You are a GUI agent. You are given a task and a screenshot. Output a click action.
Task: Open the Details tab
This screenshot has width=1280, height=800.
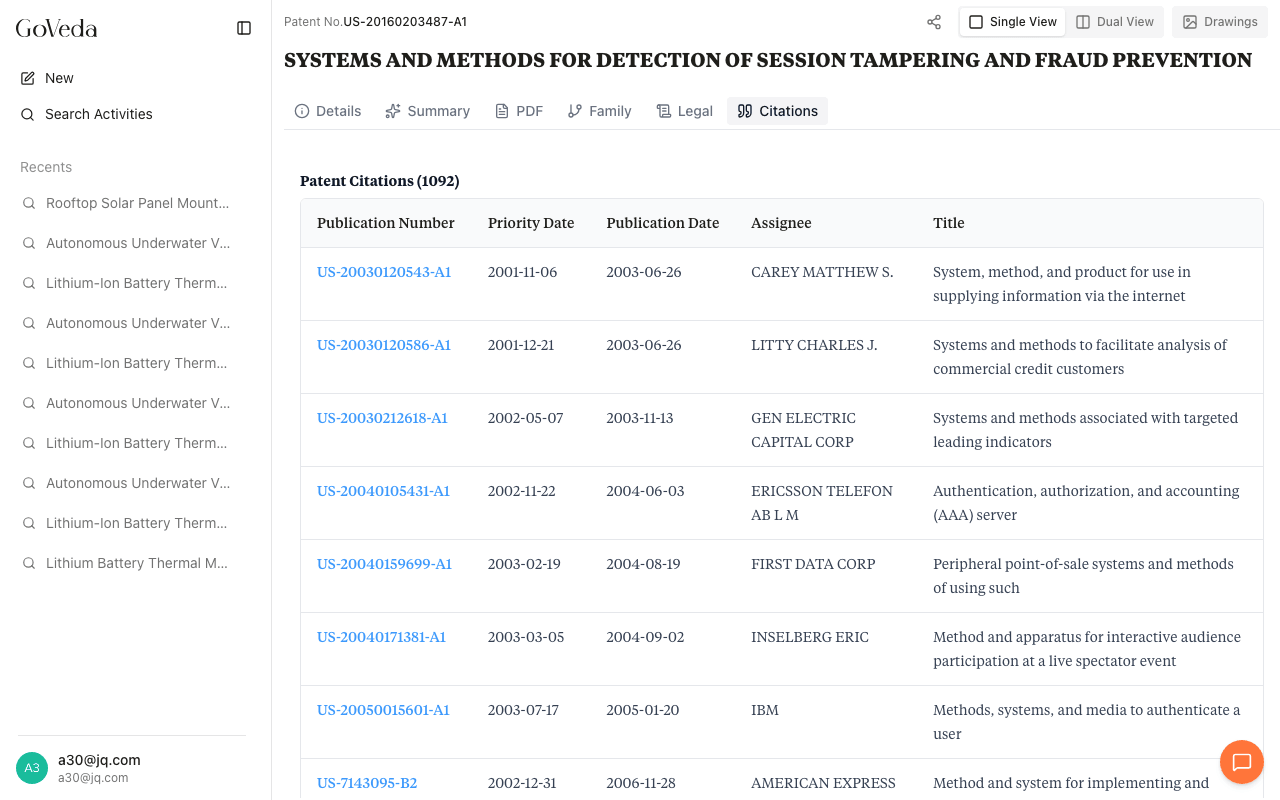(x=328, y=110)
